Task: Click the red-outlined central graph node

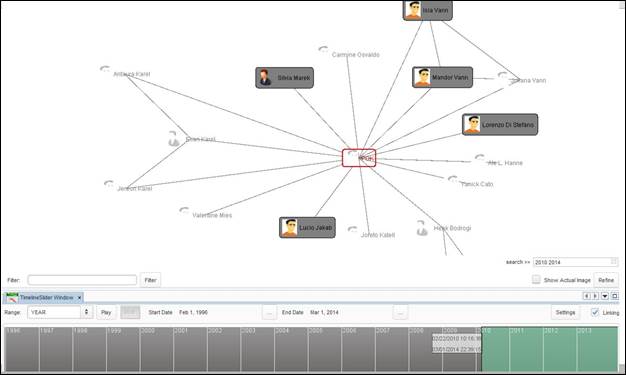Action: click(x=359, y=158)
